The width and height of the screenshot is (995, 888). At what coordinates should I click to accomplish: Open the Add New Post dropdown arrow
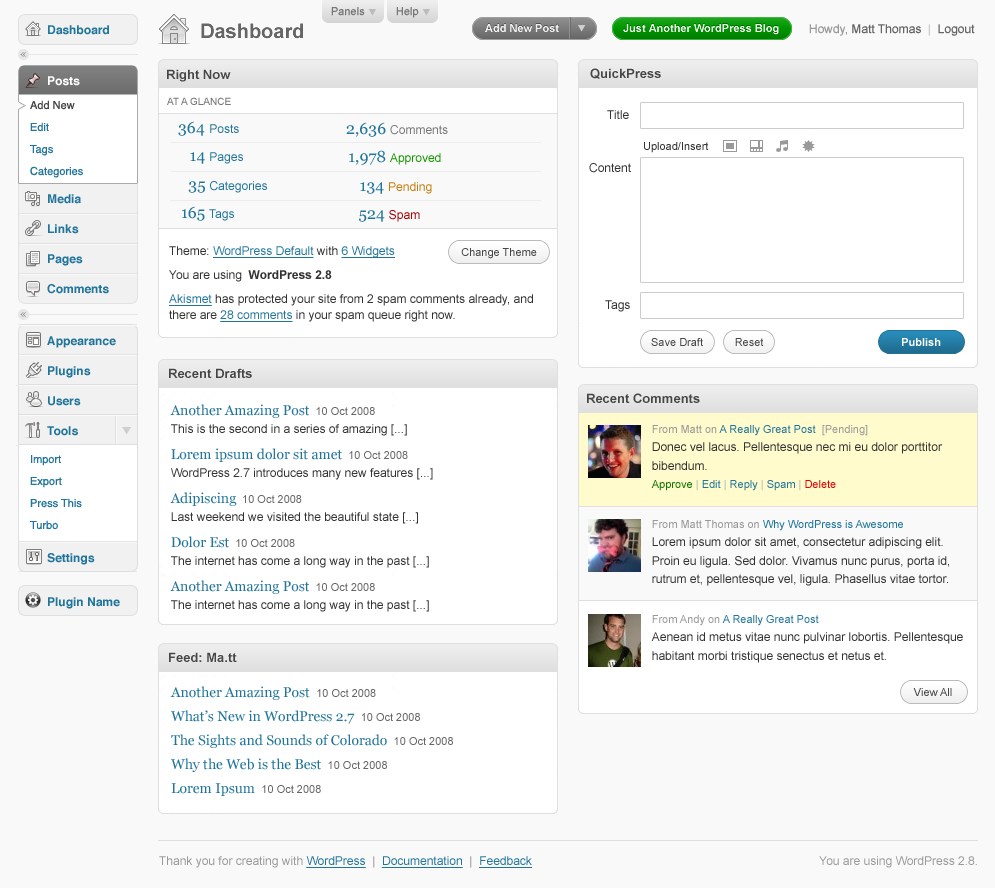[x=581, y=28]
